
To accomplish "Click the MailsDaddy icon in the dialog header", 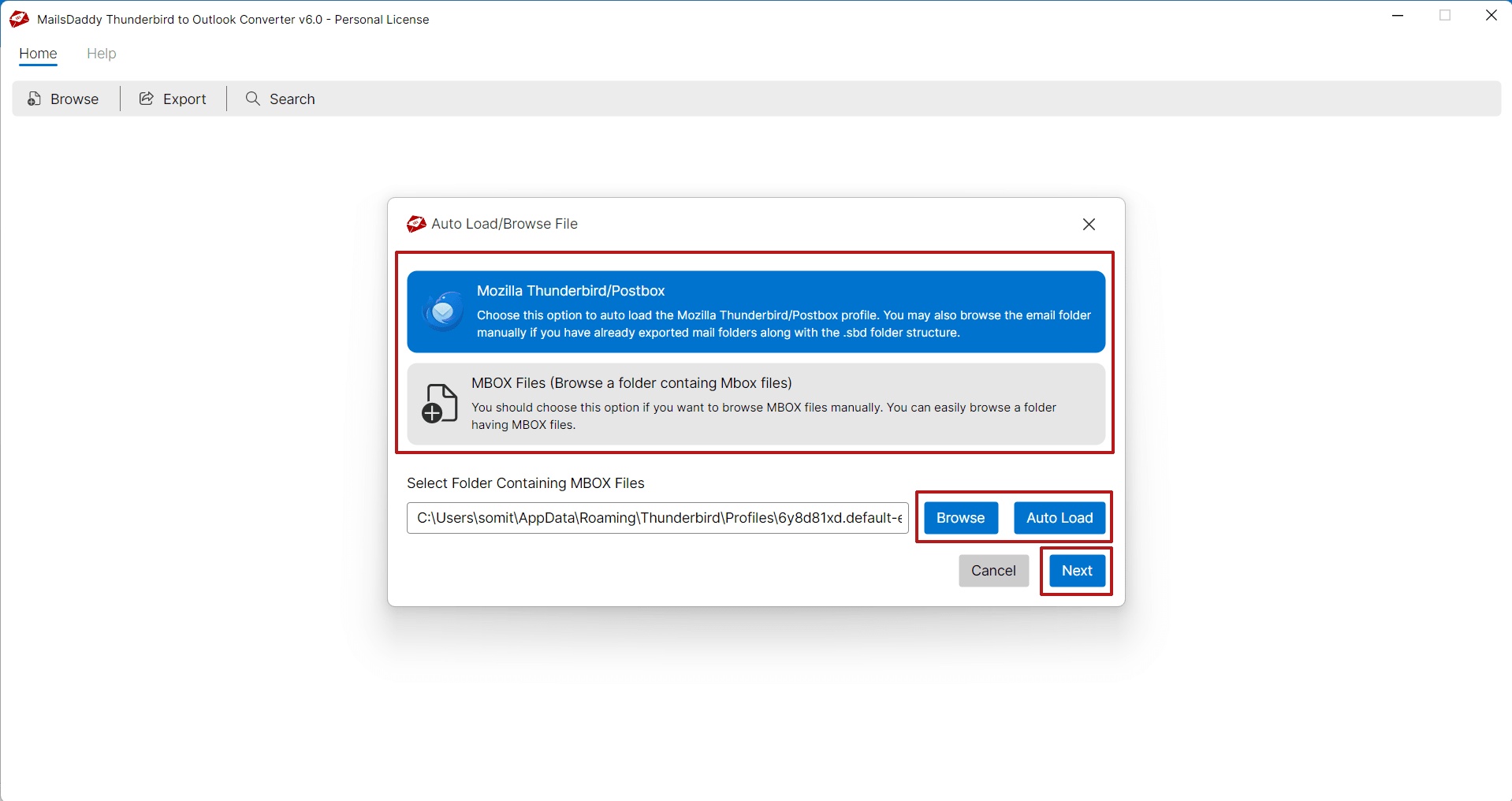I will point(415,224).
